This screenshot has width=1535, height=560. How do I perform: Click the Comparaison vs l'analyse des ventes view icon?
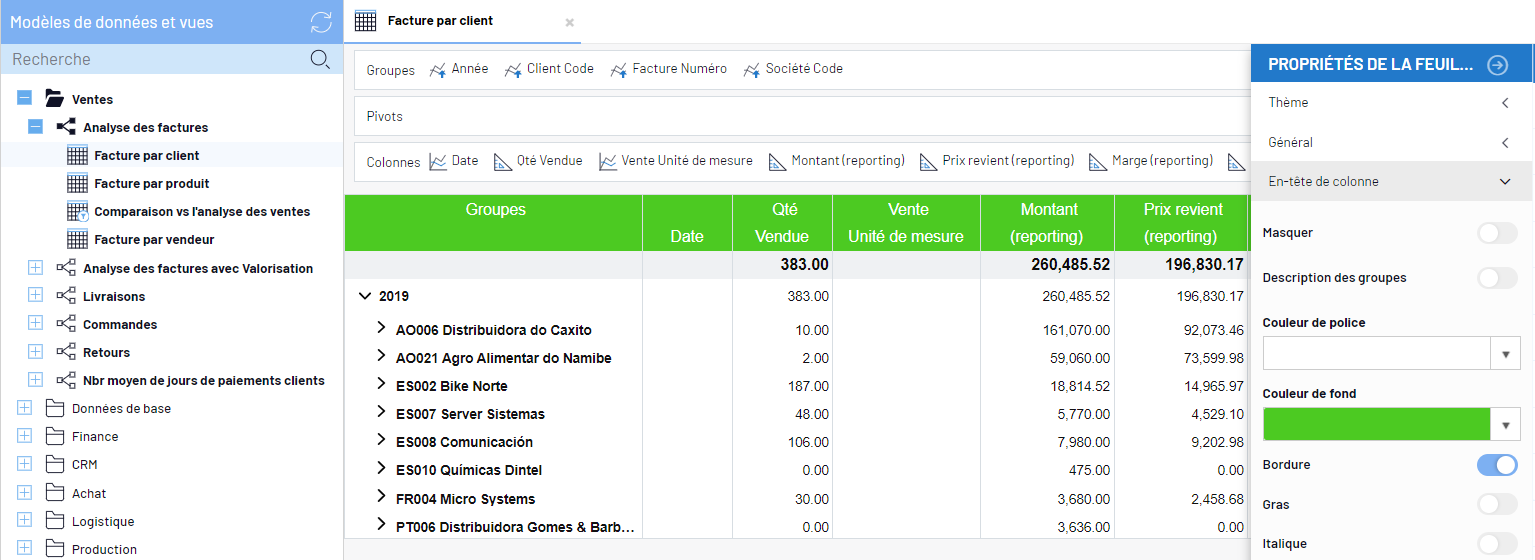[x=78, y=211]
